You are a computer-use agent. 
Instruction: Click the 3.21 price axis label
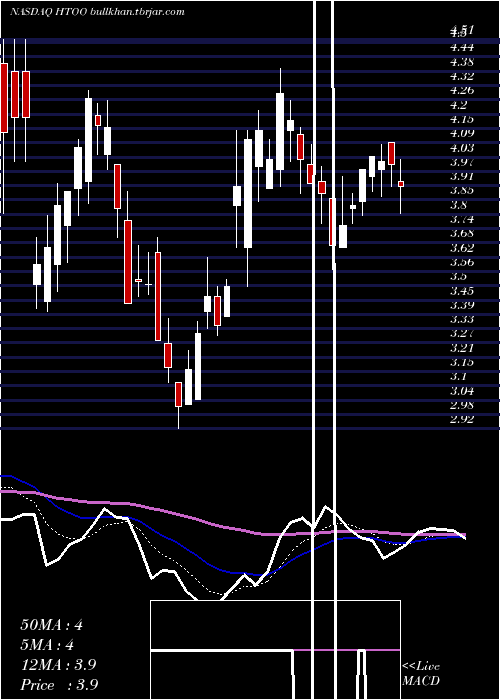pyautogui.click(x=462, y=347)
